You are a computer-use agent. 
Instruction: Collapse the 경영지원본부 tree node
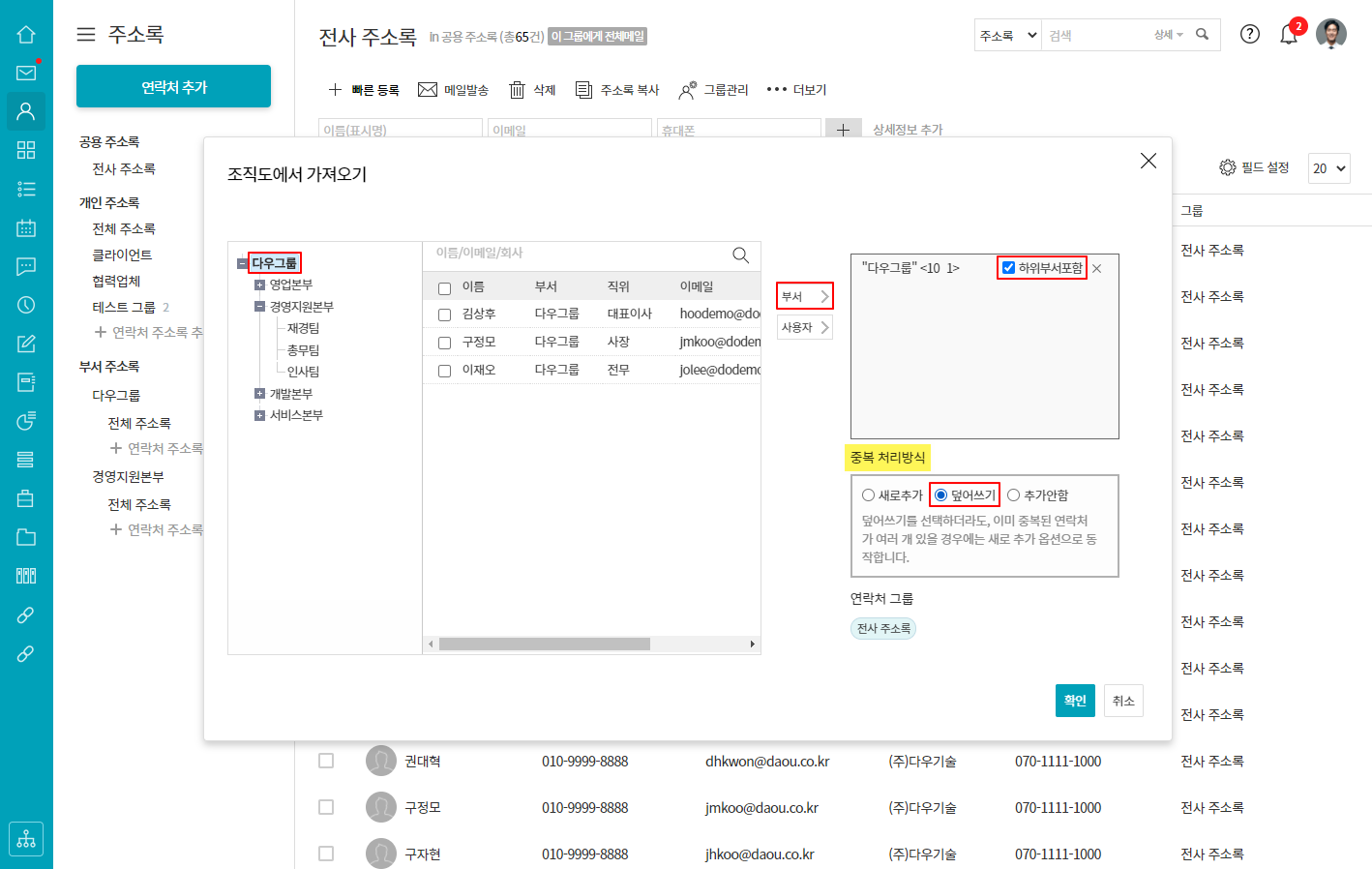pyautogui.click(x=259, y=307)
